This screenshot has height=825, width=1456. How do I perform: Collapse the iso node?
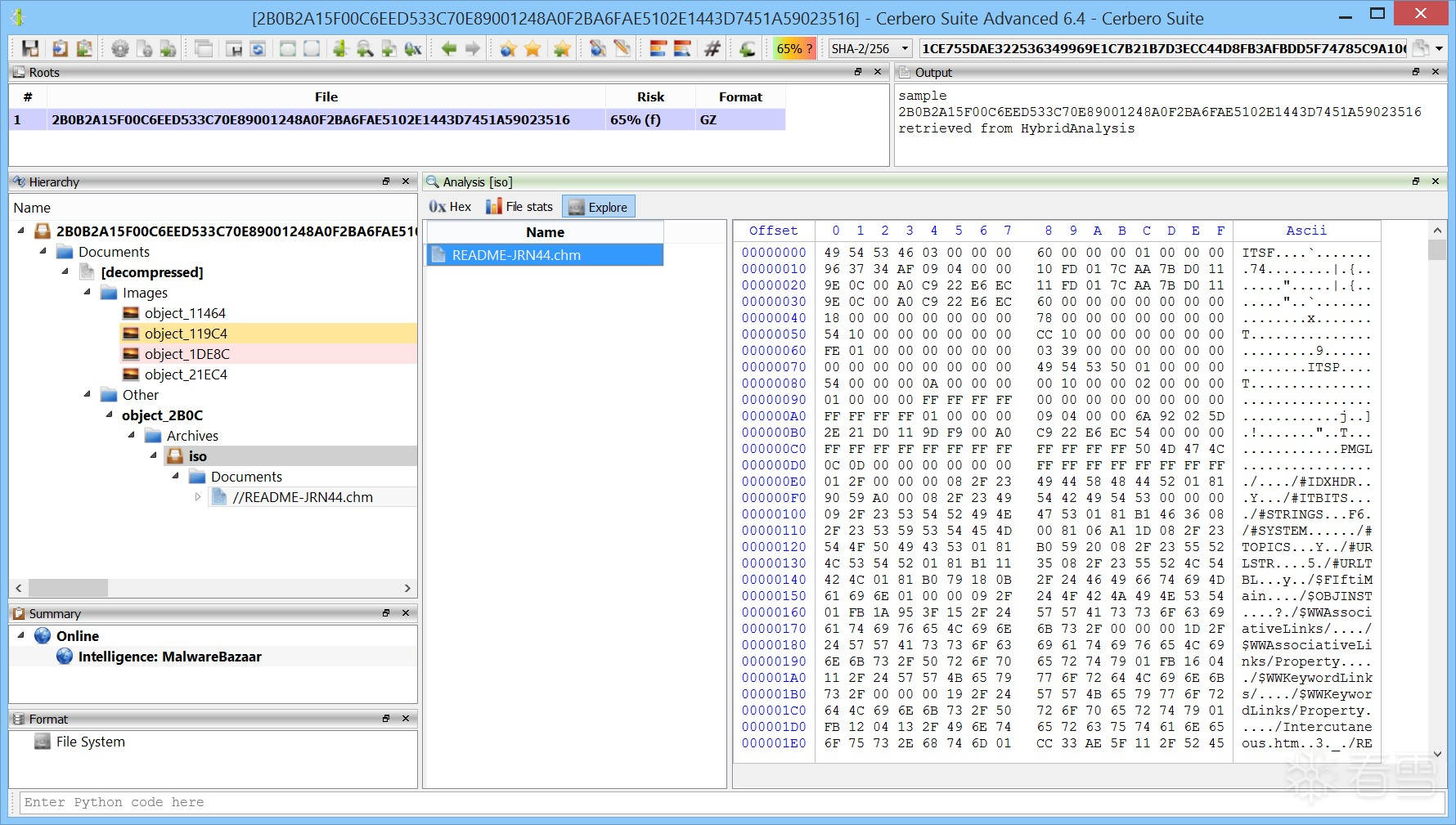coord(154,456)
